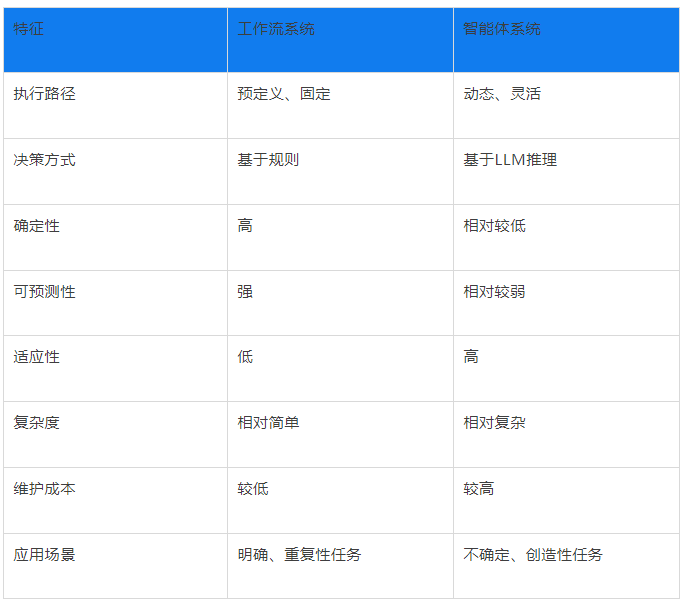Select 高 in the 确定性 row

point(340,238)
